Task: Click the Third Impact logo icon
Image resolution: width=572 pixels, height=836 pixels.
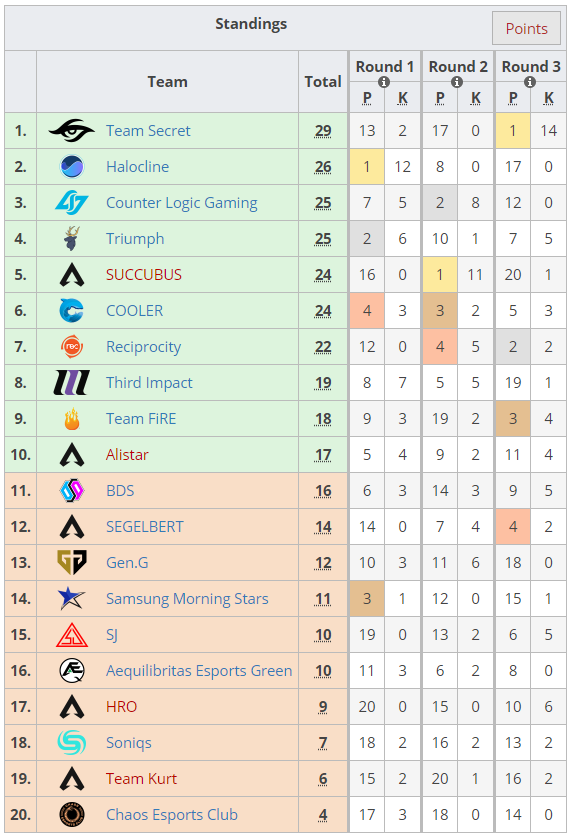Action: click(71, 382)
